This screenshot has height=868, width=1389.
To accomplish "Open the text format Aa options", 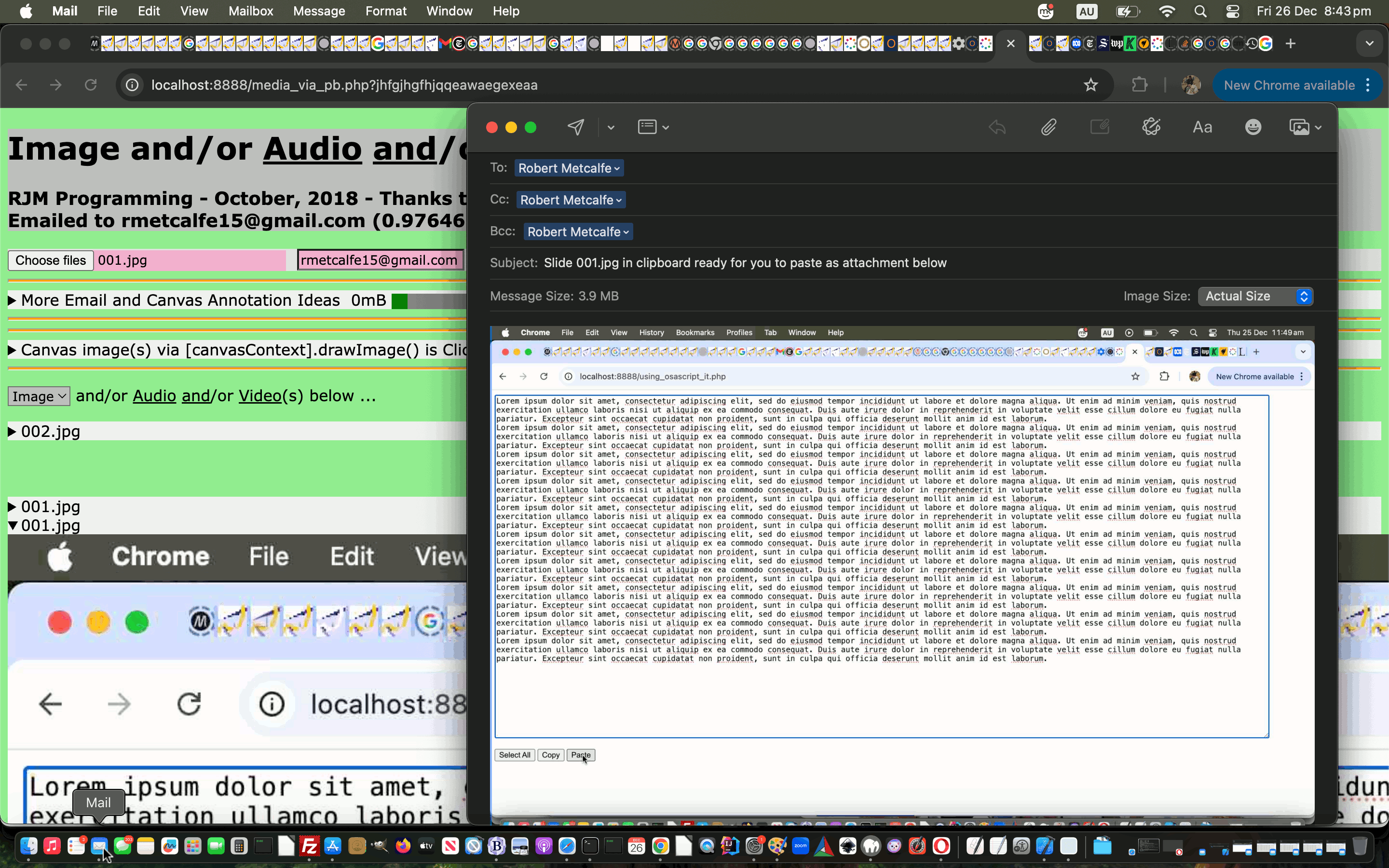I will click(x=1202, y=127).
